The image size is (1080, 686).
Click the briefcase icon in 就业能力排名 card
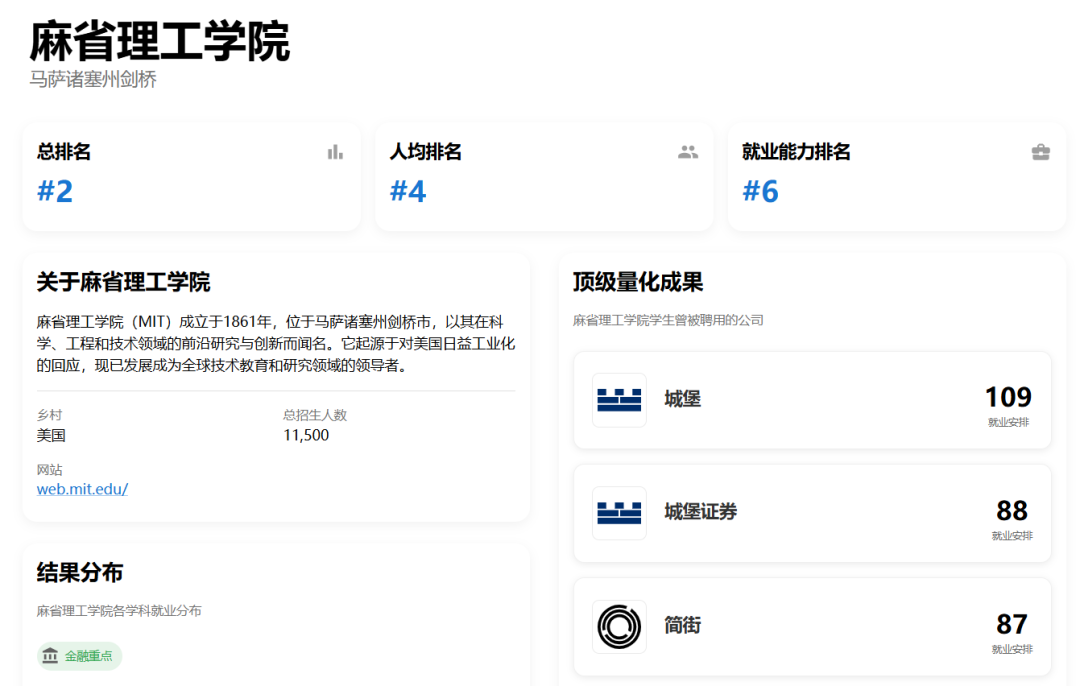click(x=1041, y=152)
